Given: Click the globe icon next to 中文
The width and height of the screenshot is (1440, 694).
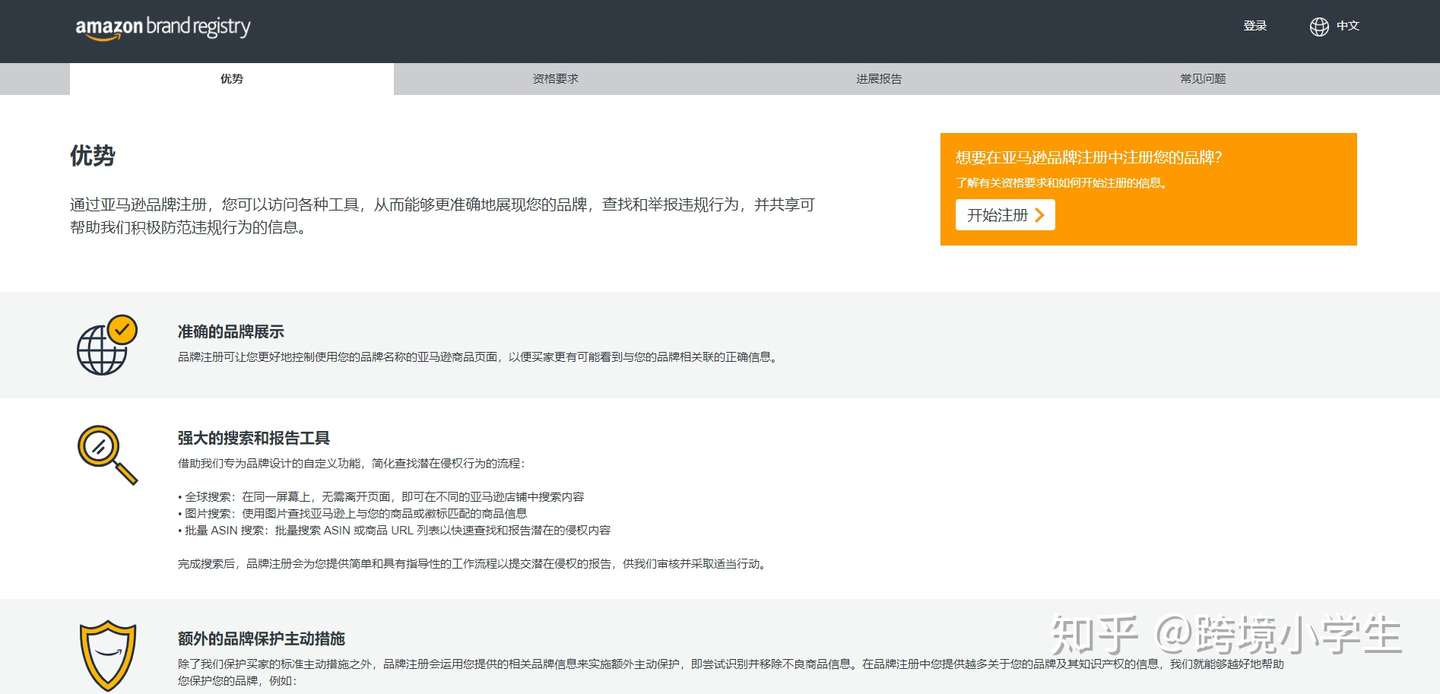Looking at the screenshot, I should click(1318, 26).
